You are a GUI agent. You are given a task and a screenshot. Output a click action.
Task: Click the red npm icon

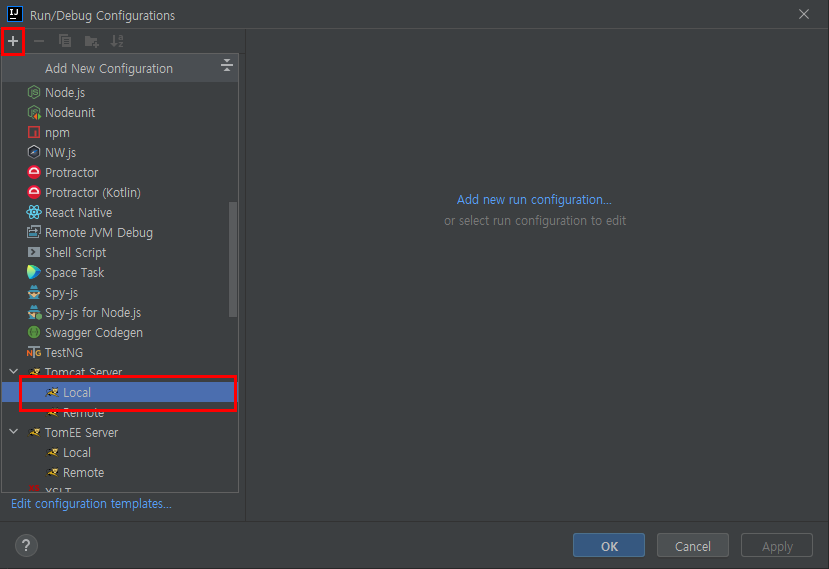pyautogui.click(x=34, y=132)
